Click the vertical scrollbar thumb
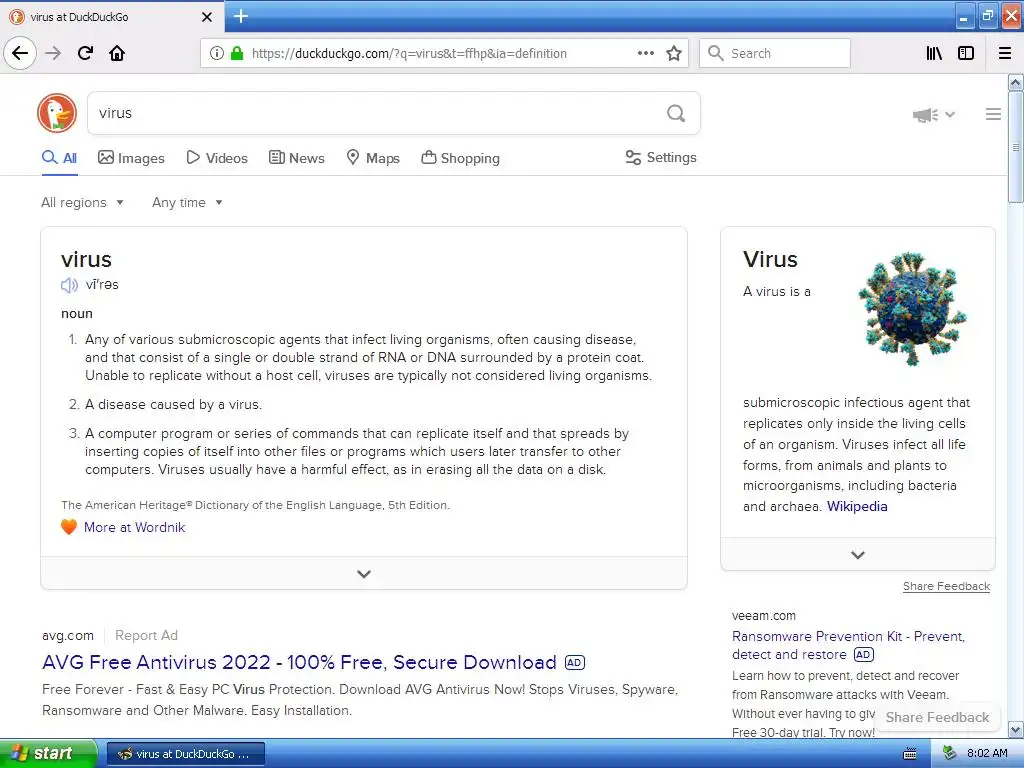This screenshot has width=1024, height=768. pos(1016,147)
